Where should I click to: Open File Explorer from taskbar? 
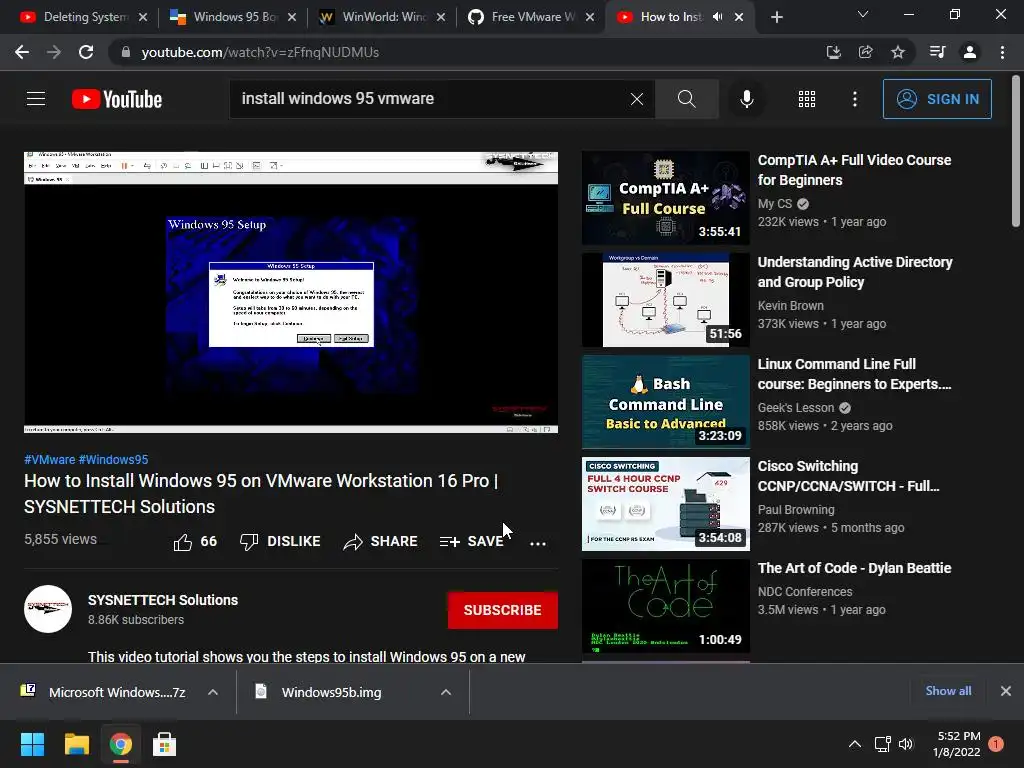coord(76,744)
